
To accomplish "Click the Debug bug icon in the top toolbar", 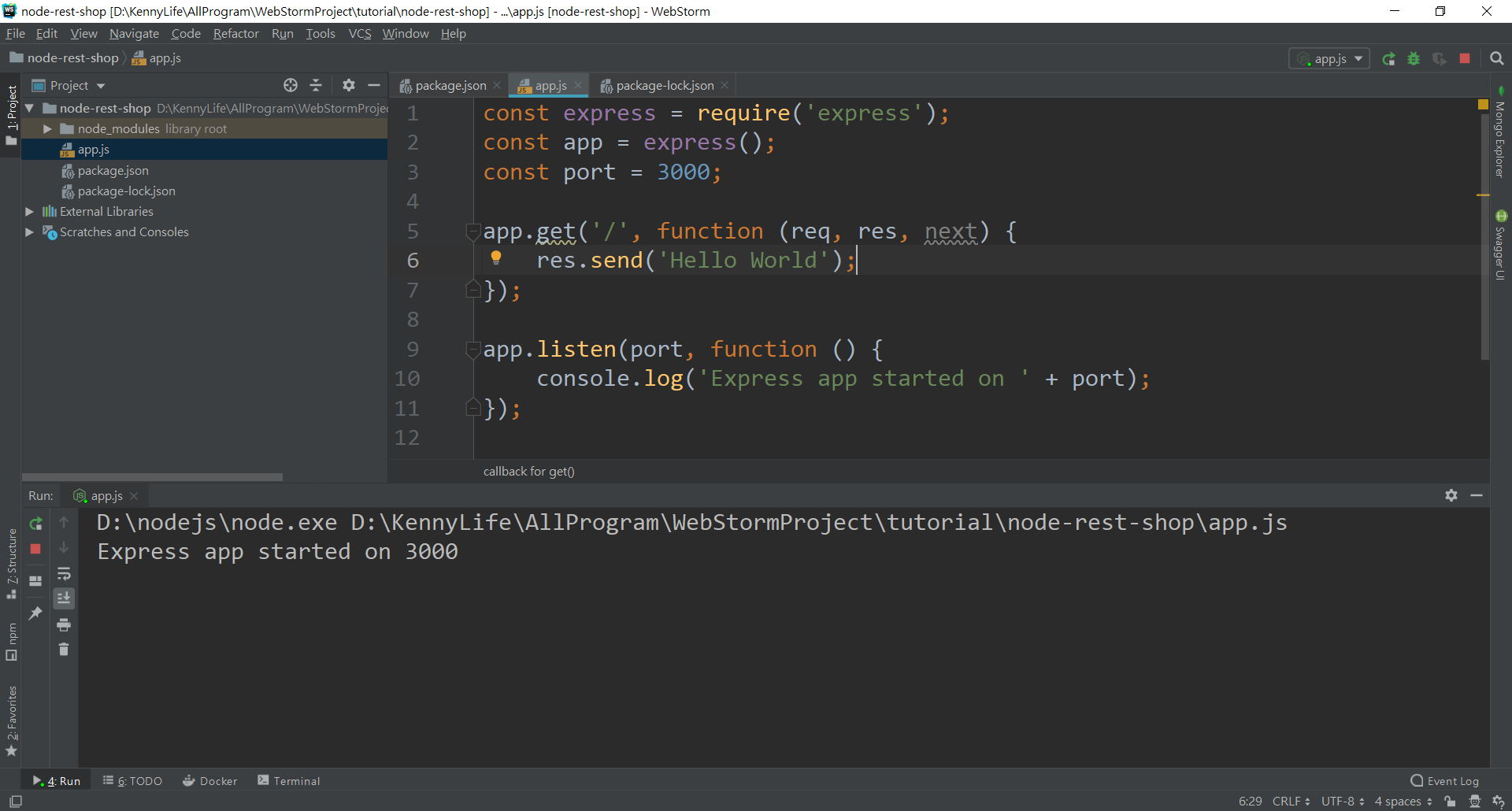I will tap(1414, 59).
